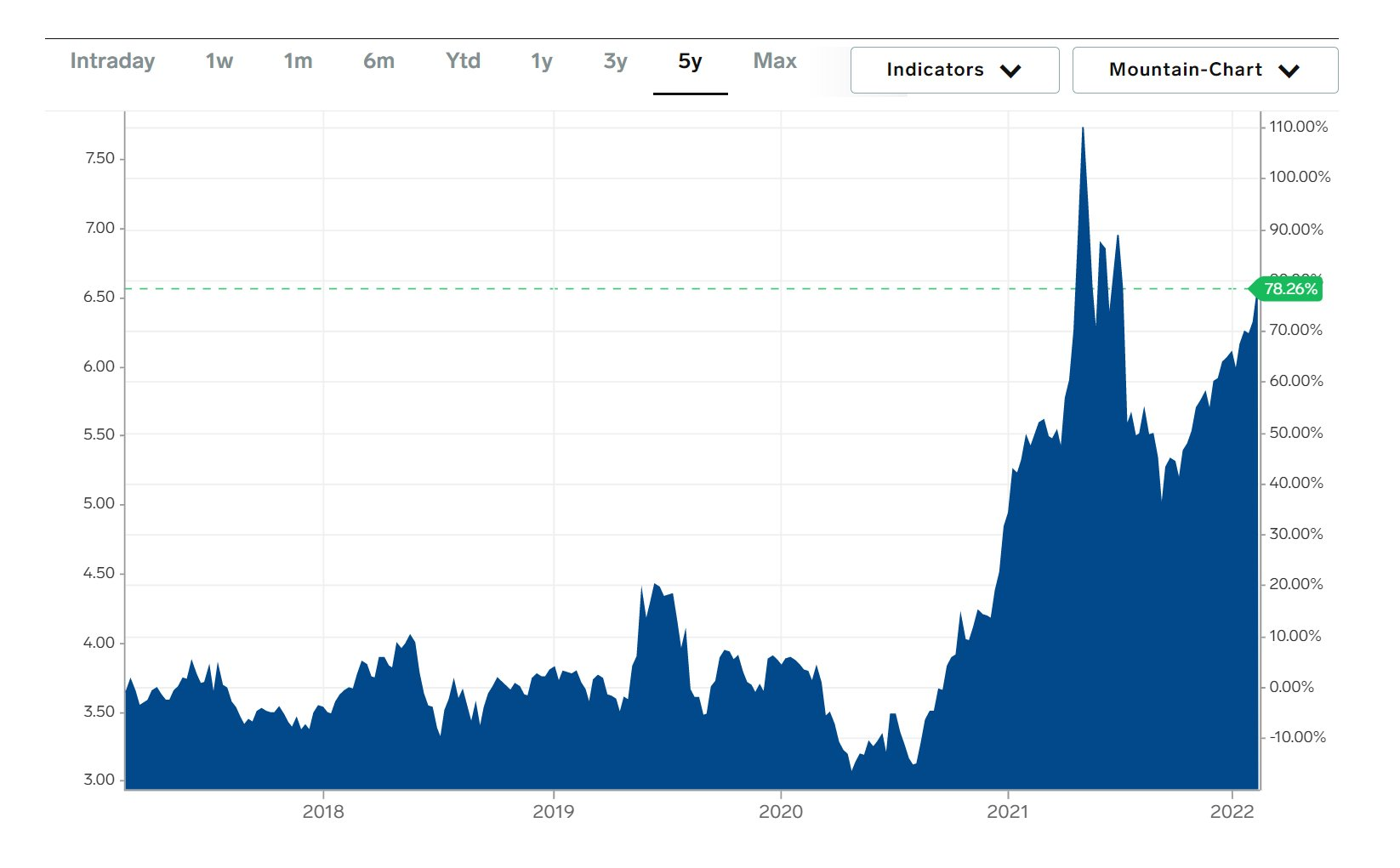Screen dimensions: 1400x868
Task: Select the 1w time range tab
Action: tap(219, 61)
